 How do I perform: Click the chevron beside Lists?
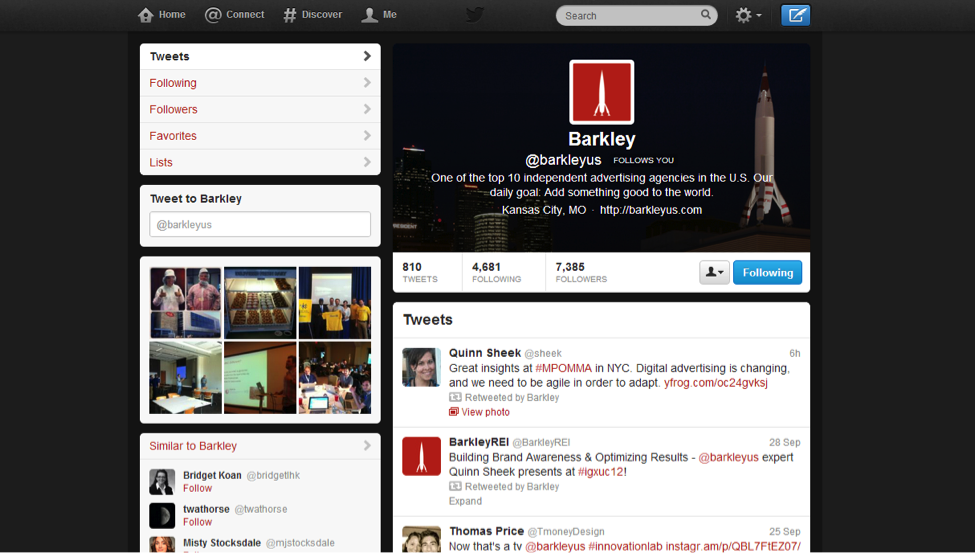(367, 162)
